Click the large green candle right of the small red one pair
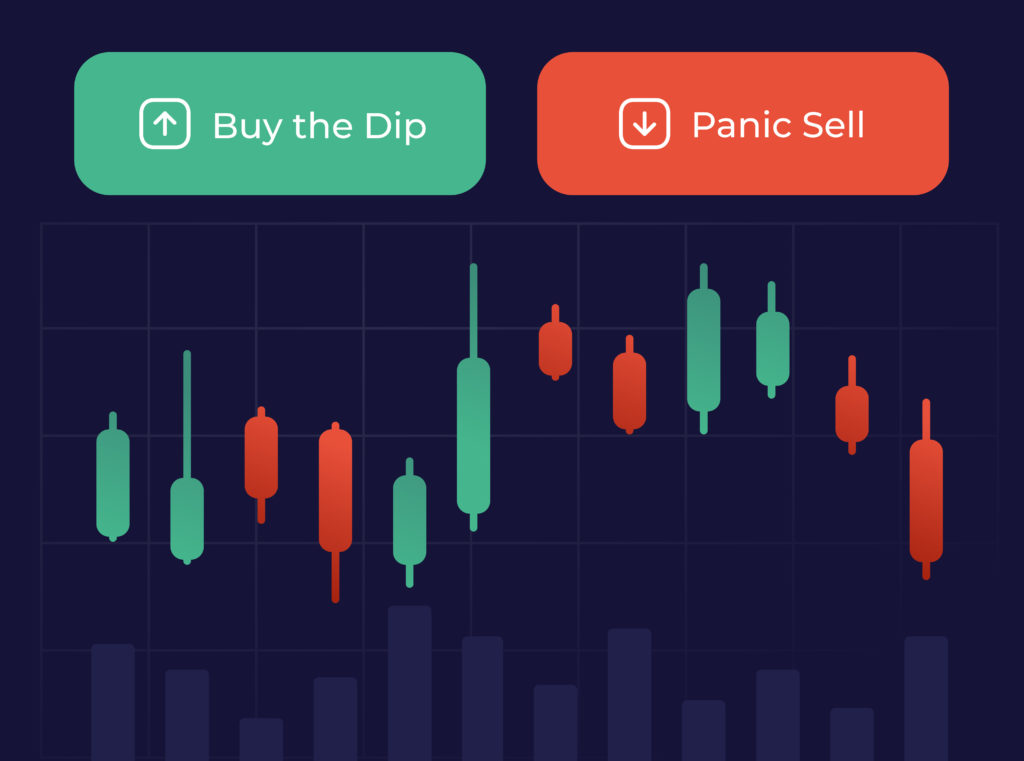The width and height of the screenshot is (1024, 761). pyautogui.click(x=703, y=349)
